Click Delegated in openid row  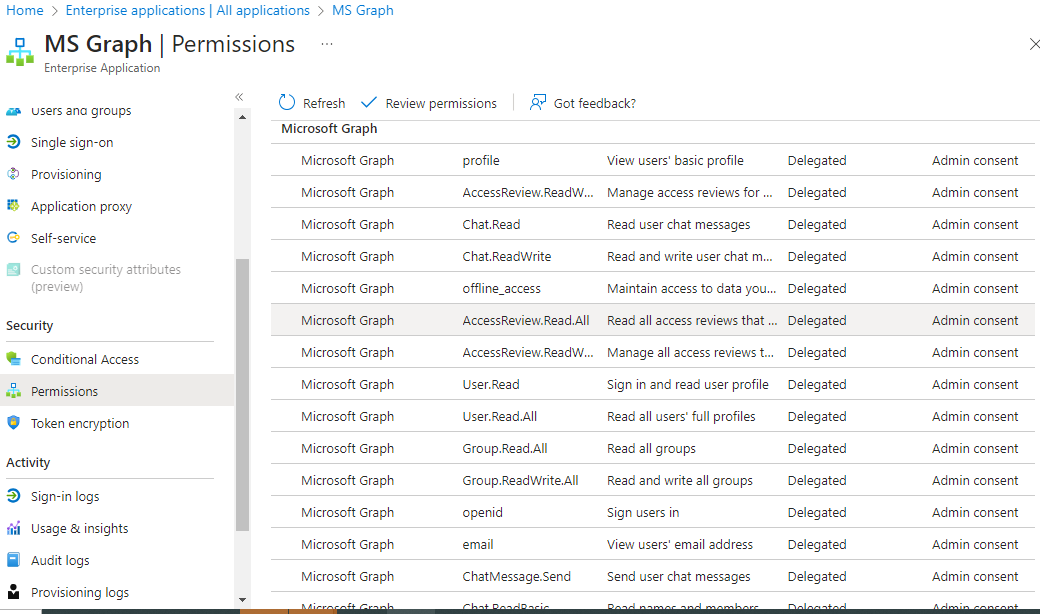click(816, 513)
